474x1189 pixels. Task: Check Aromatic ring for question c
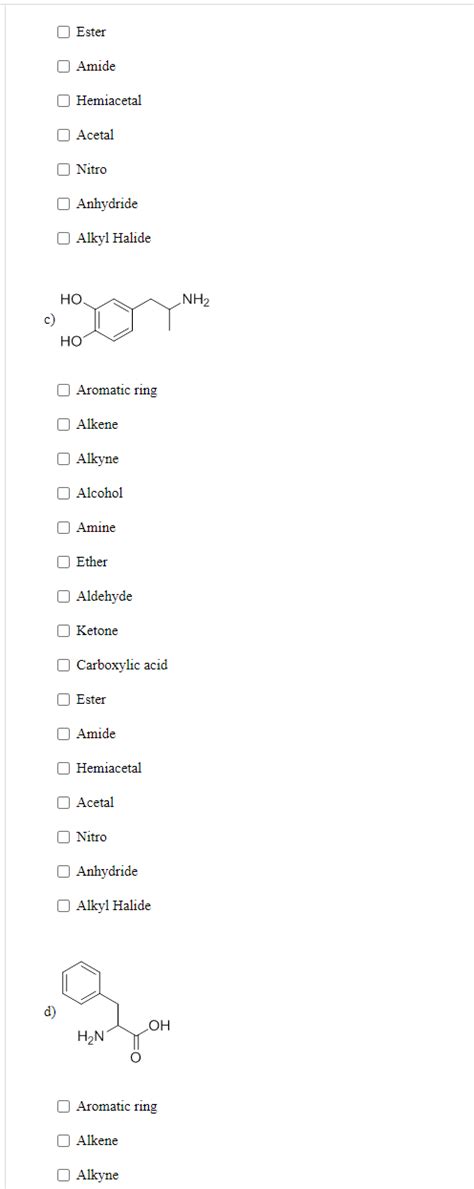[64, 391]
